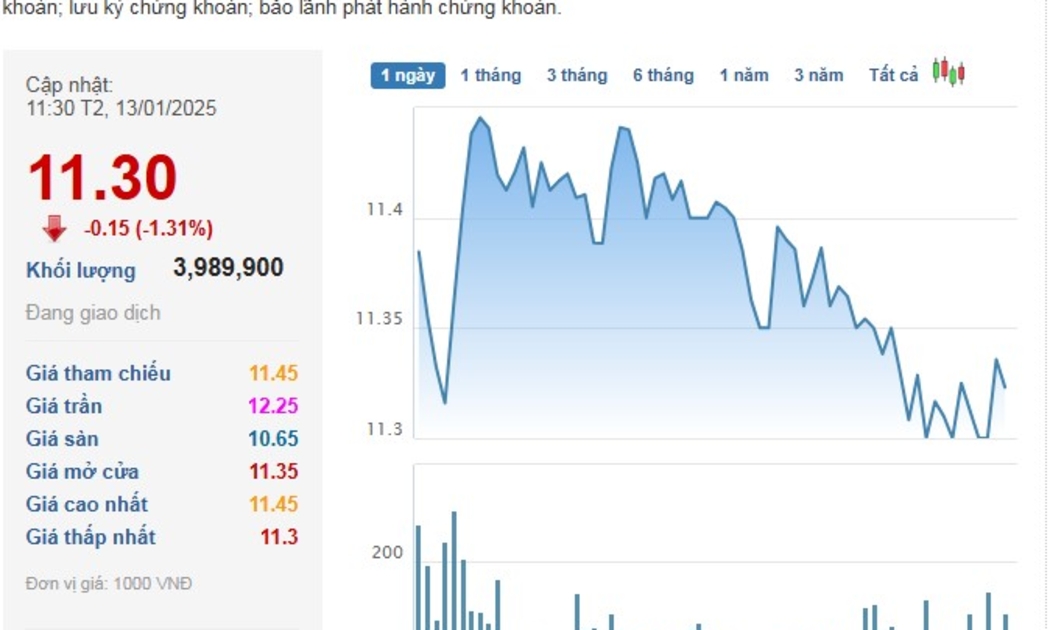Show the 3 tháng chart
The image size is (1050, 630).
click(x=576, y=75)
